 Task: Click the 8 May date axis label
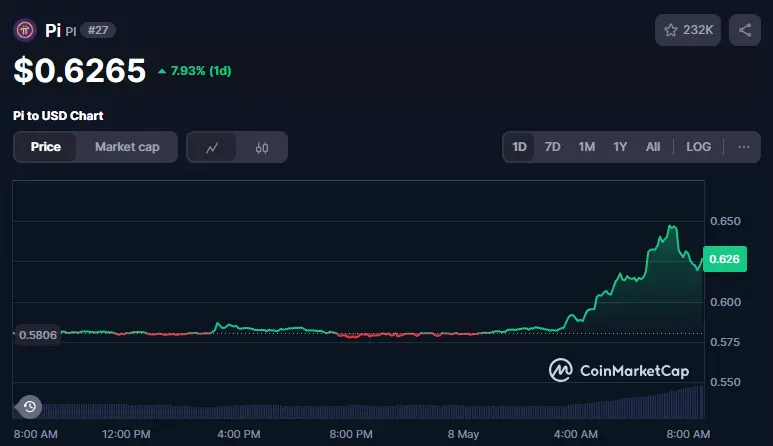click(463, 434)
